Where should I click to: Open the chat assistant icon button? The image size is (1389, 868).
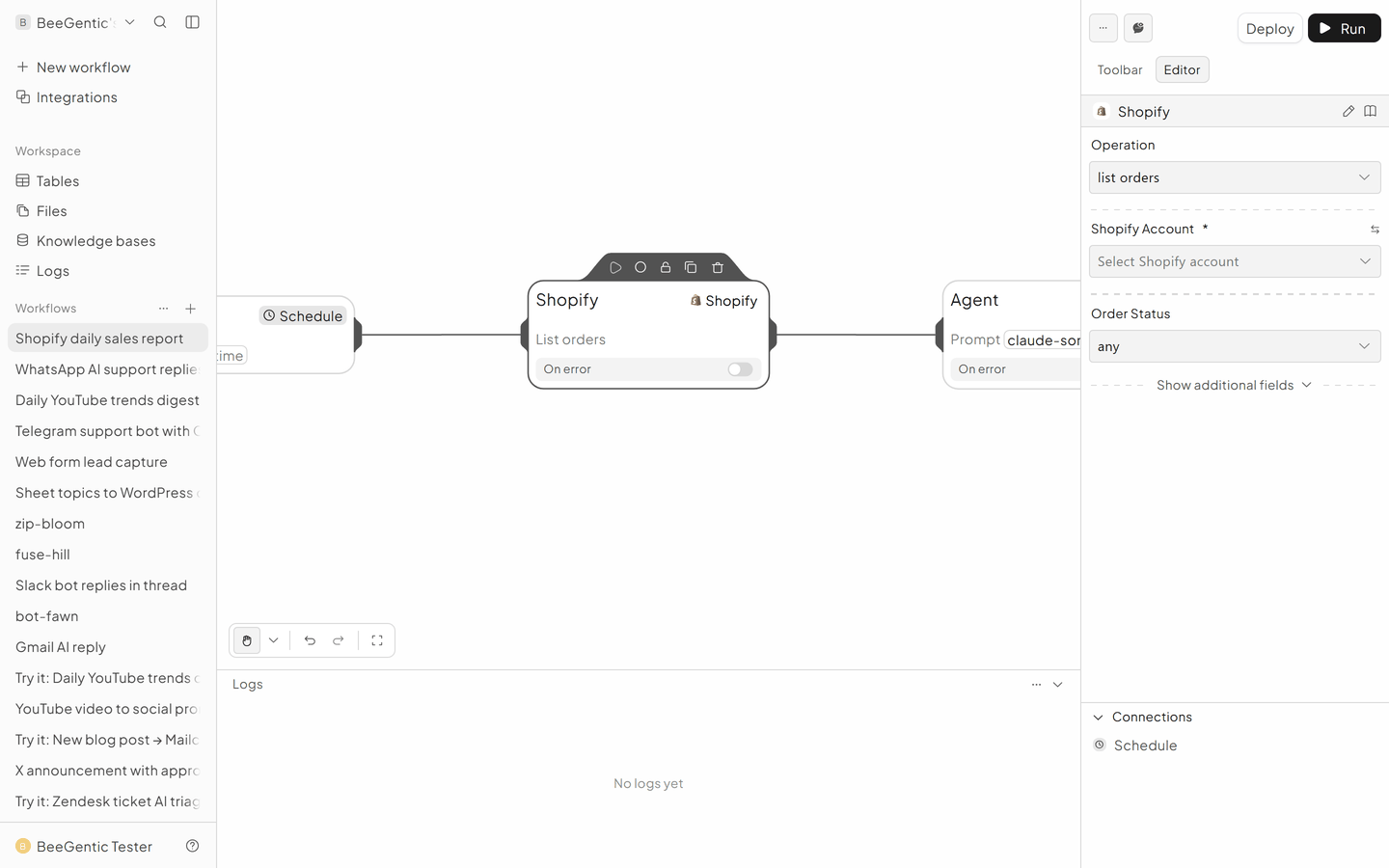pos(1138,28)
